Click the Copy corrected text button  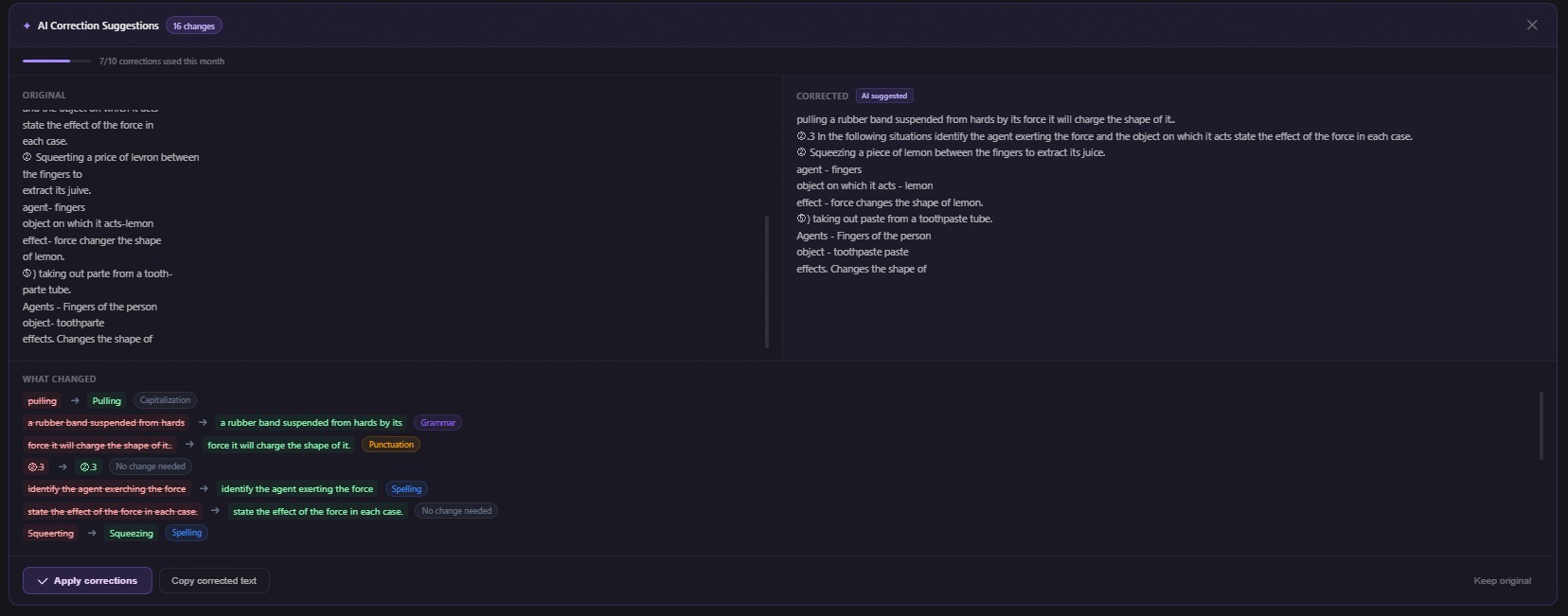pyautogui.click(x=214, y=581)
